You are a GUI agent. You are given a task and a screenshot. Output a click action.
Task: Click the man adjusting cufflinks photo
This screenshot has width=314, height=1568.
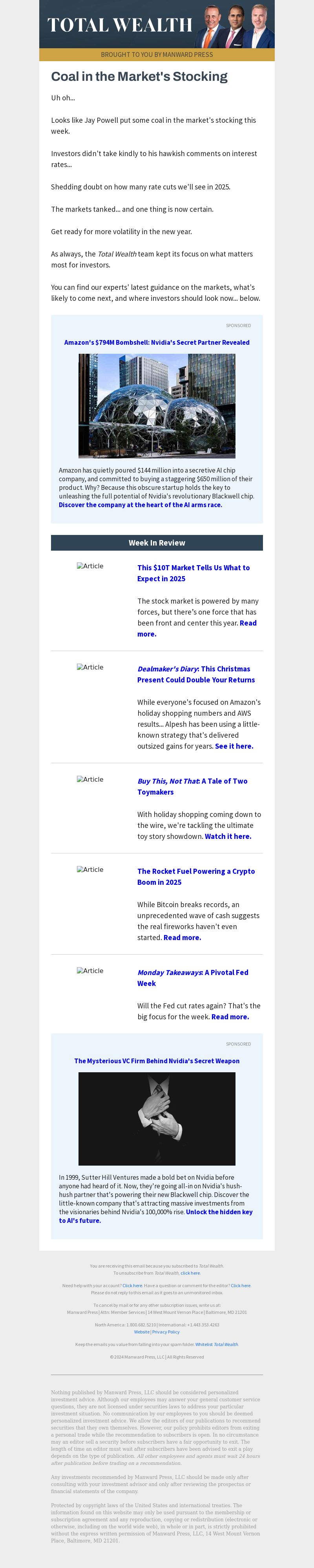click(157, 1119)
